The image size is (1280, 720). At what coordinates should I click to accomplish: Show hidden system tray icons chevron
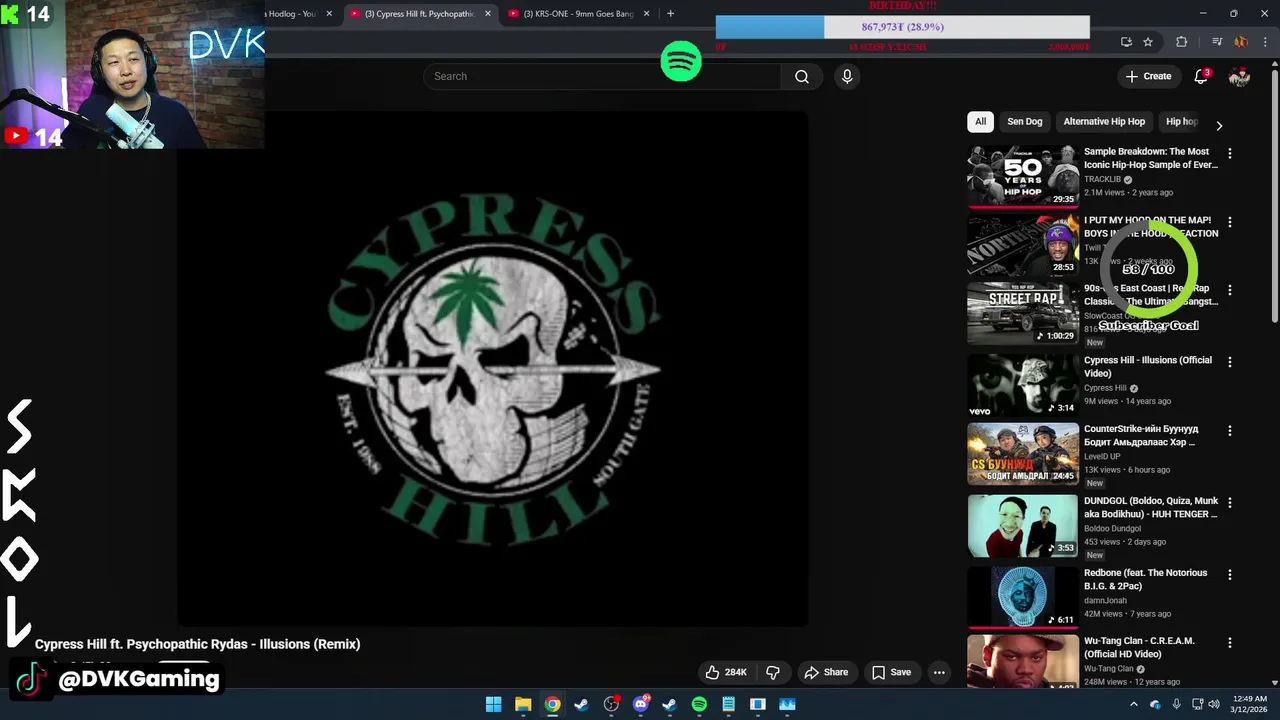click(1133, 704)
